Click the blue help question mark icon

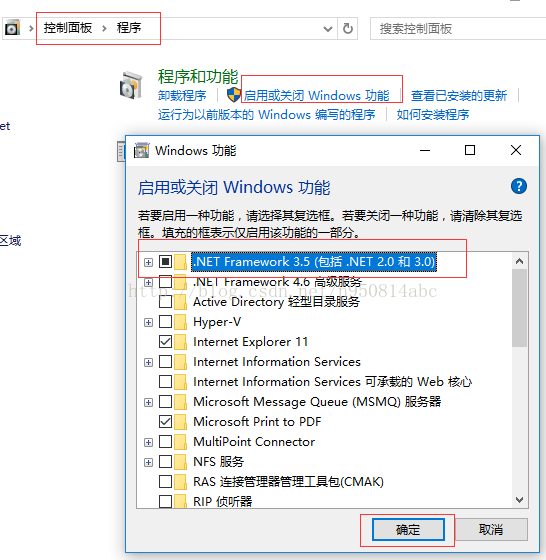point(519,186)
